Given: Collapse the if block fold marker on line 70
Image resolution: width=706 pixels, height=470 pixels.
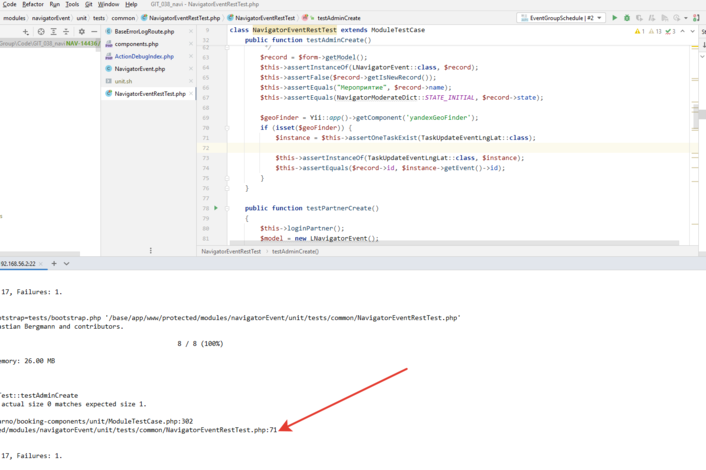Looking at the screenshot, I should click(x=227, y=128).
